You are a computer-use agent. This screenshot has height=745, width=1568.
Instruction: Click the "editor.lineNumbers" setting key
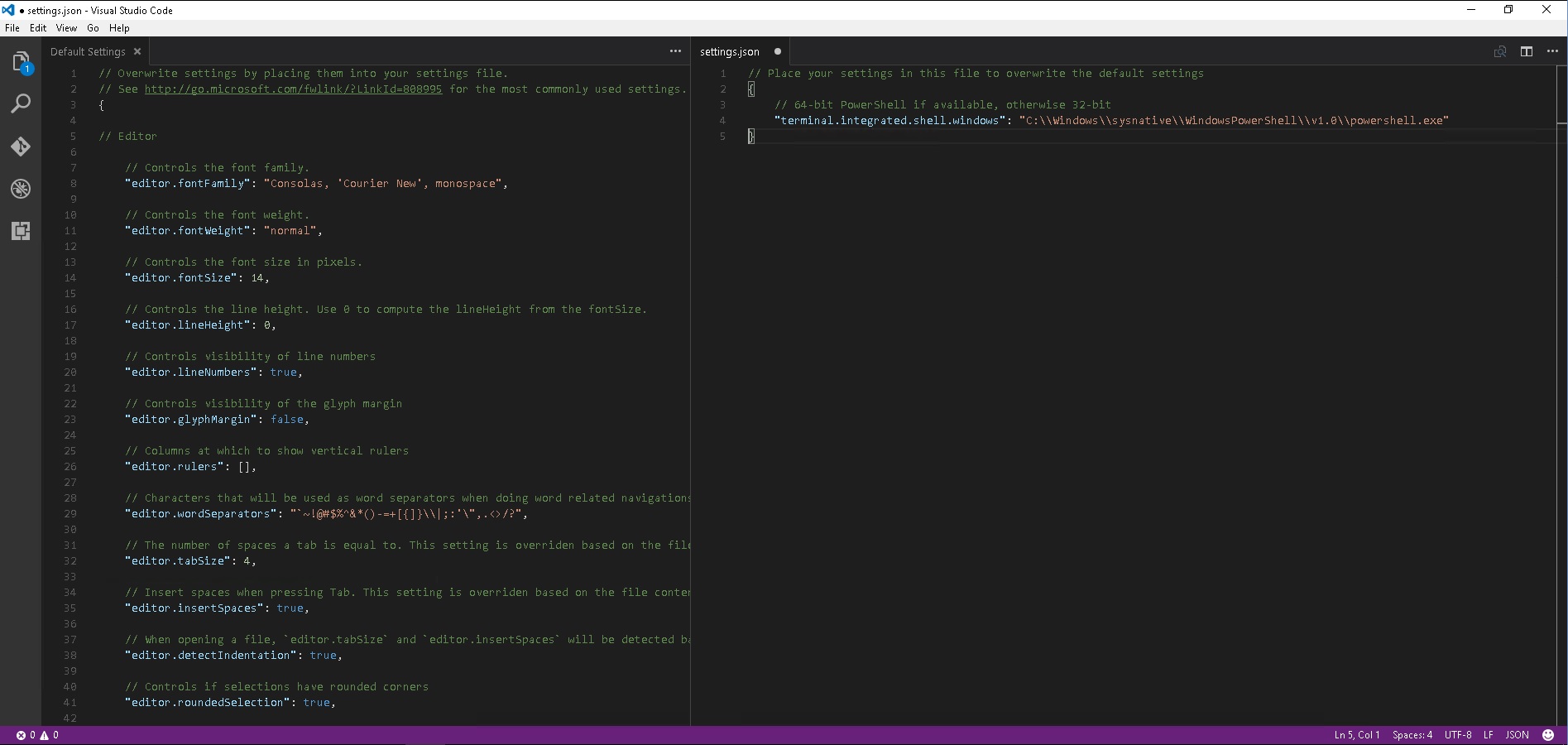point(189,372)
